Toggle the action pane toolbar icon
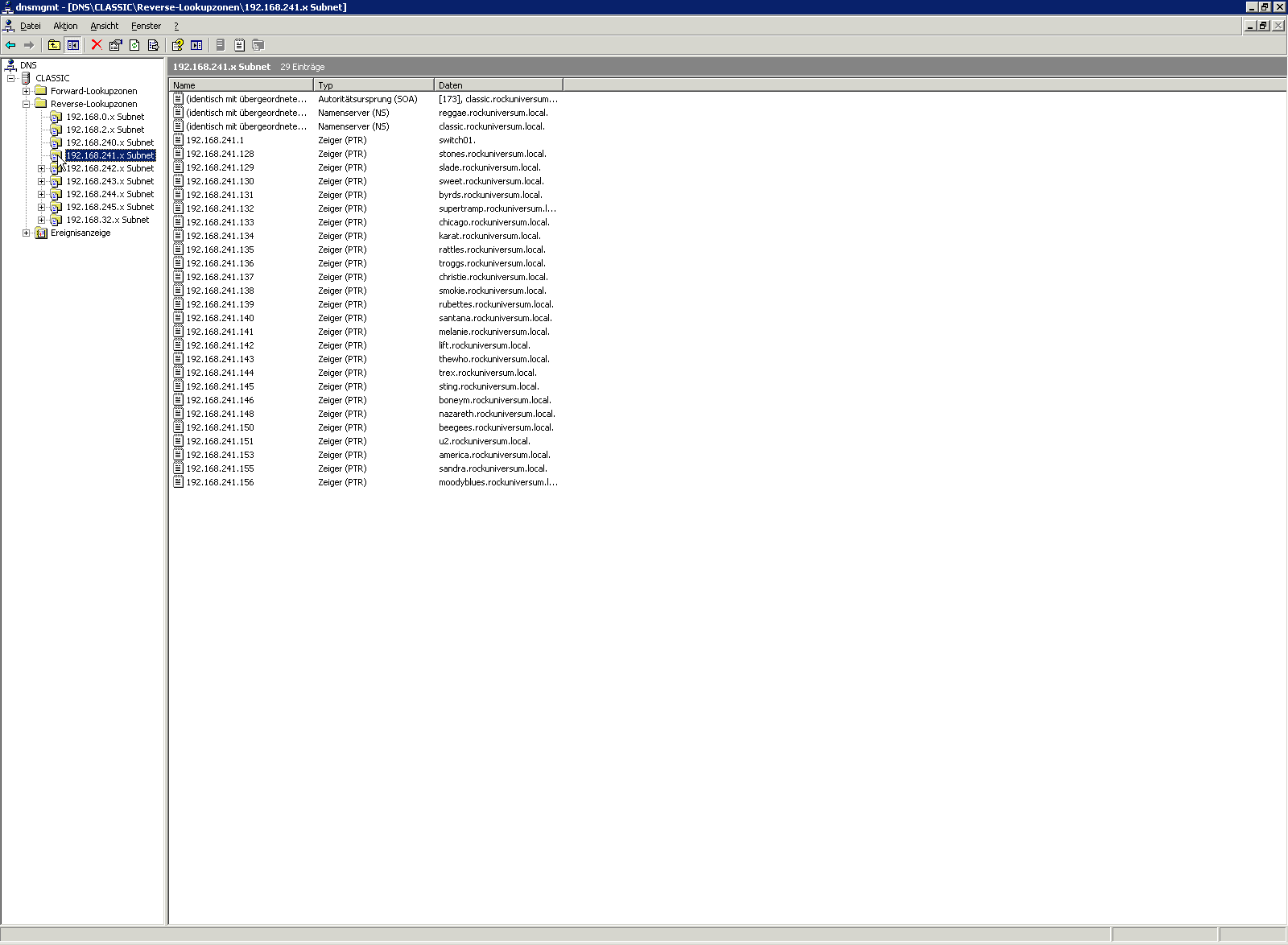Screen dimensions: 1288x945 point(196,45)
